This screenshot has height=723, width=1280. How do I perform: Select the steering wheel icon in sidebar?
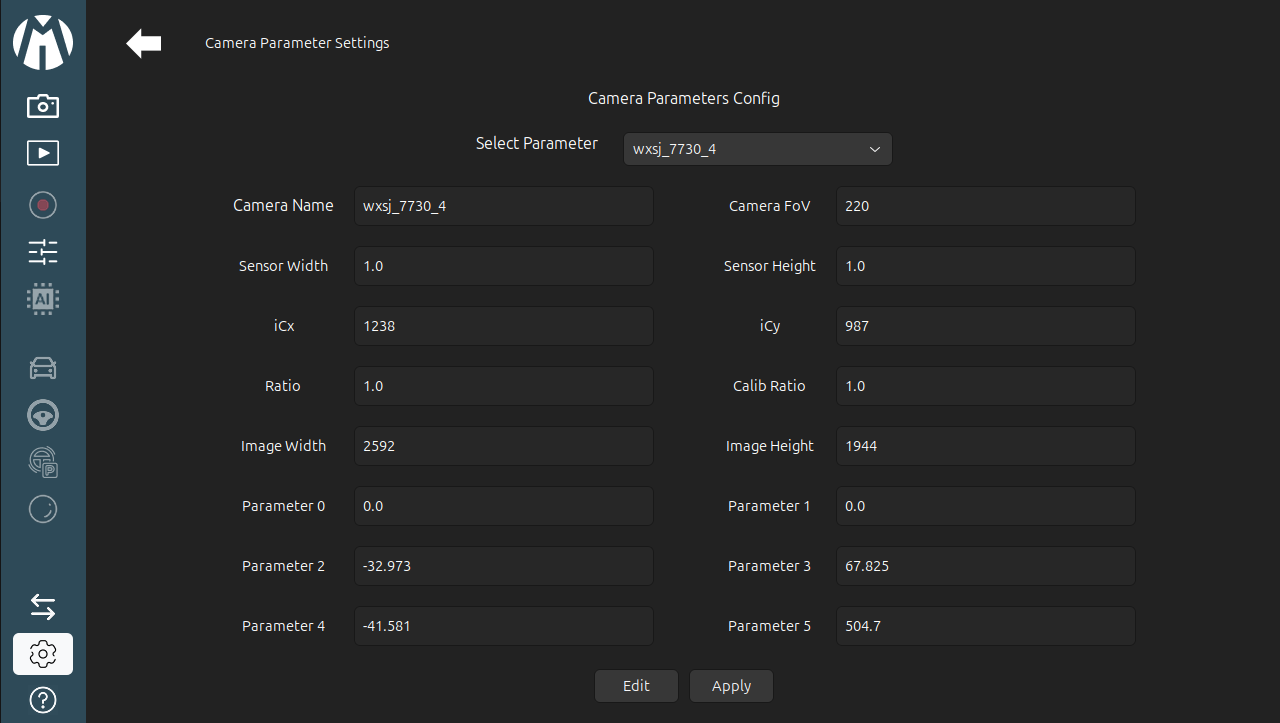coord(43,415)
